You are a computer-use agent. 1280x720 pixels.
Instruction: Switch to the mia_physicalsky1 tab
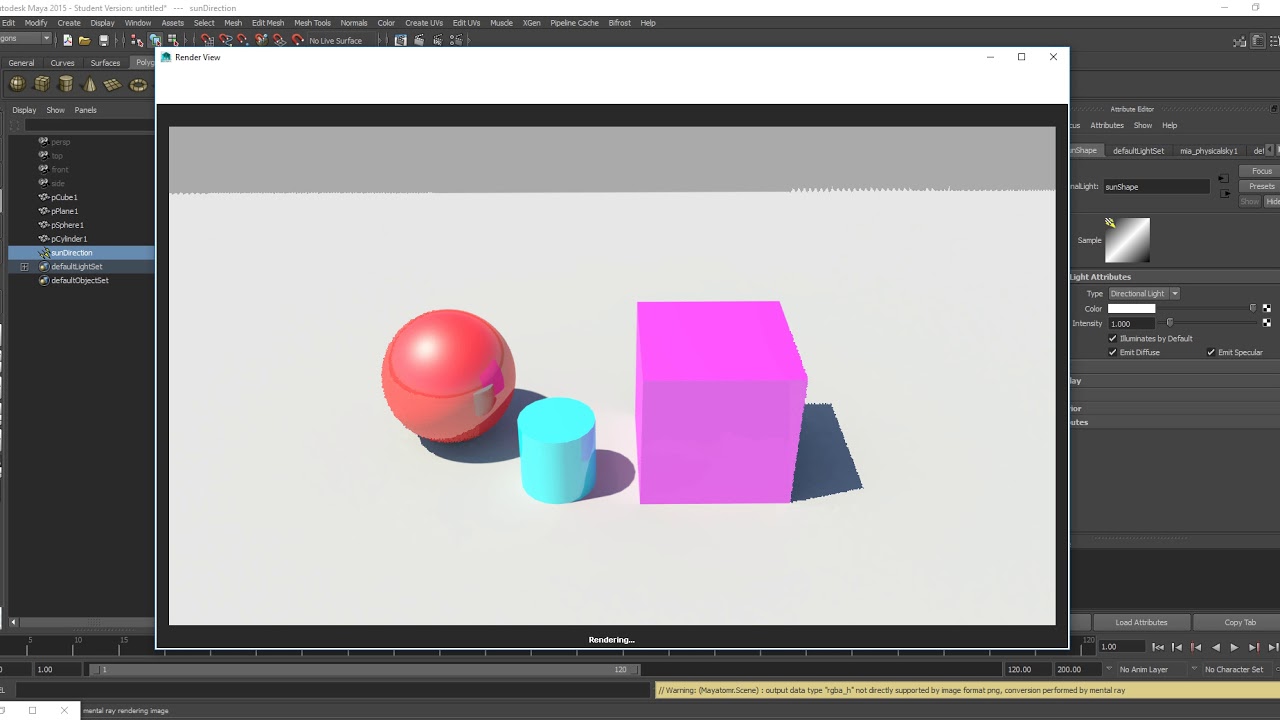[1208, 151]
